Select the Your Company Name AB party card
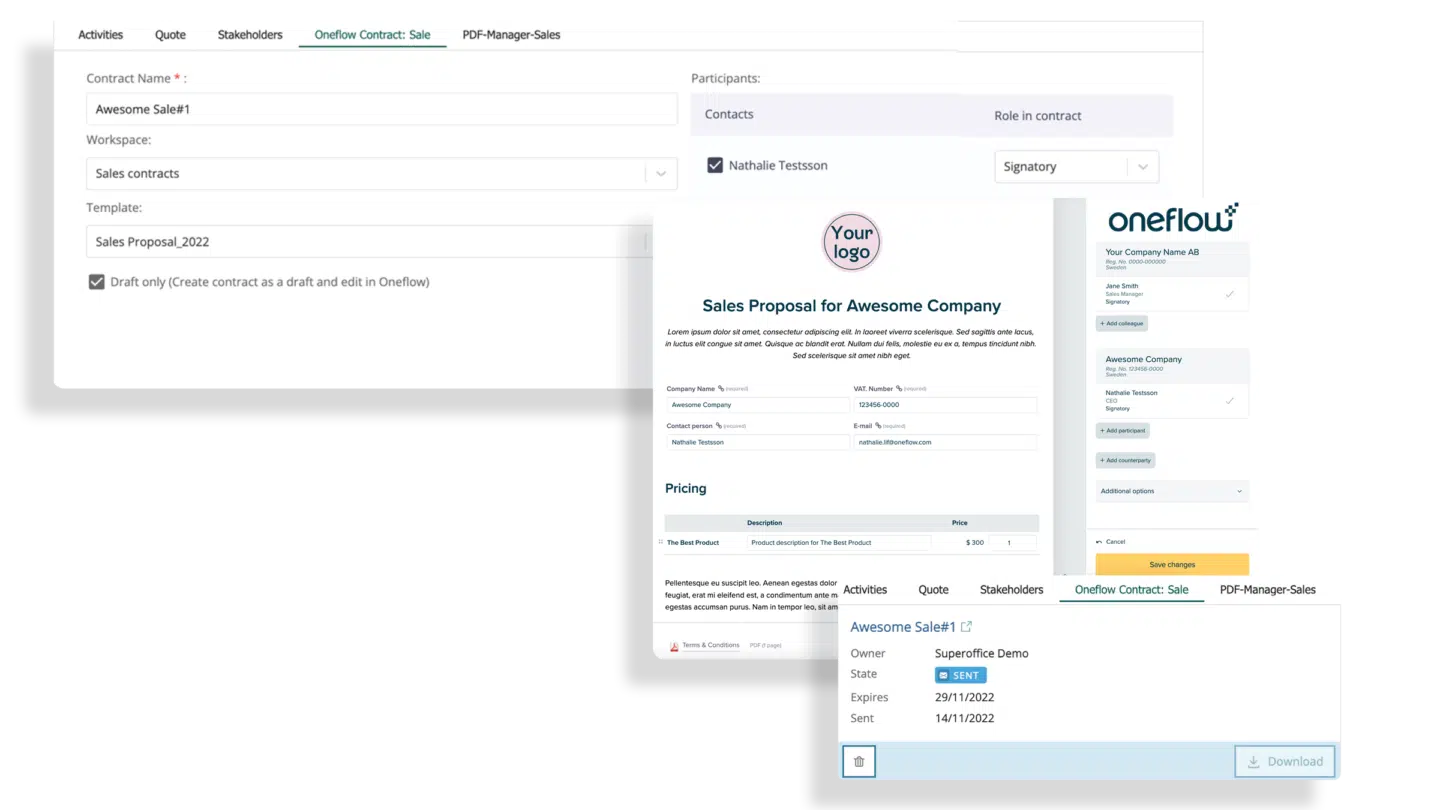 (1172, 258)
